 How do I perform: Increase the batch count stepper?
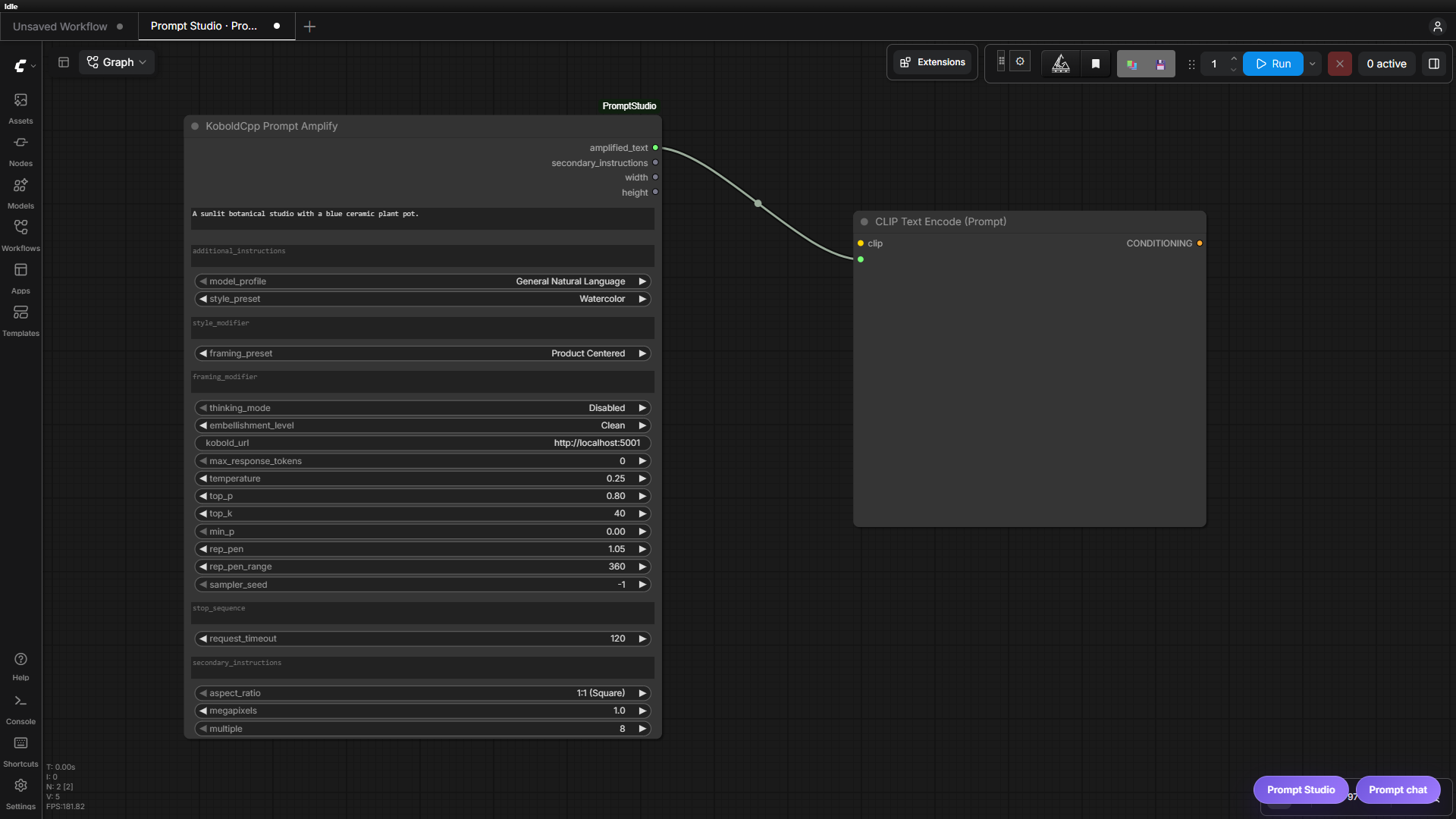point(1234,58)
